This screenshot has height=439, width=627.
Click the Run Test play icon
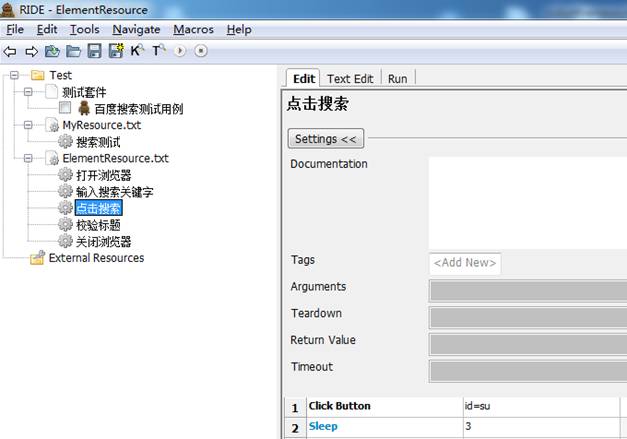coord(180,51)
